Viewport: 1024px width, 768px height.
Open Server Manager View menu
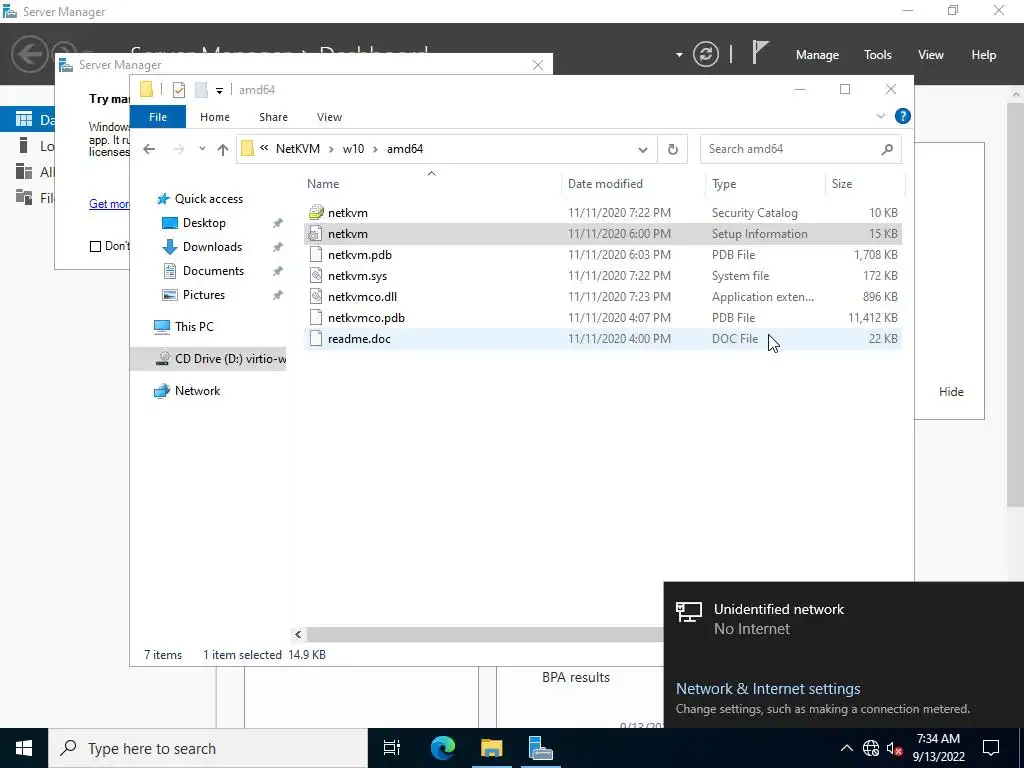[931, 55]
